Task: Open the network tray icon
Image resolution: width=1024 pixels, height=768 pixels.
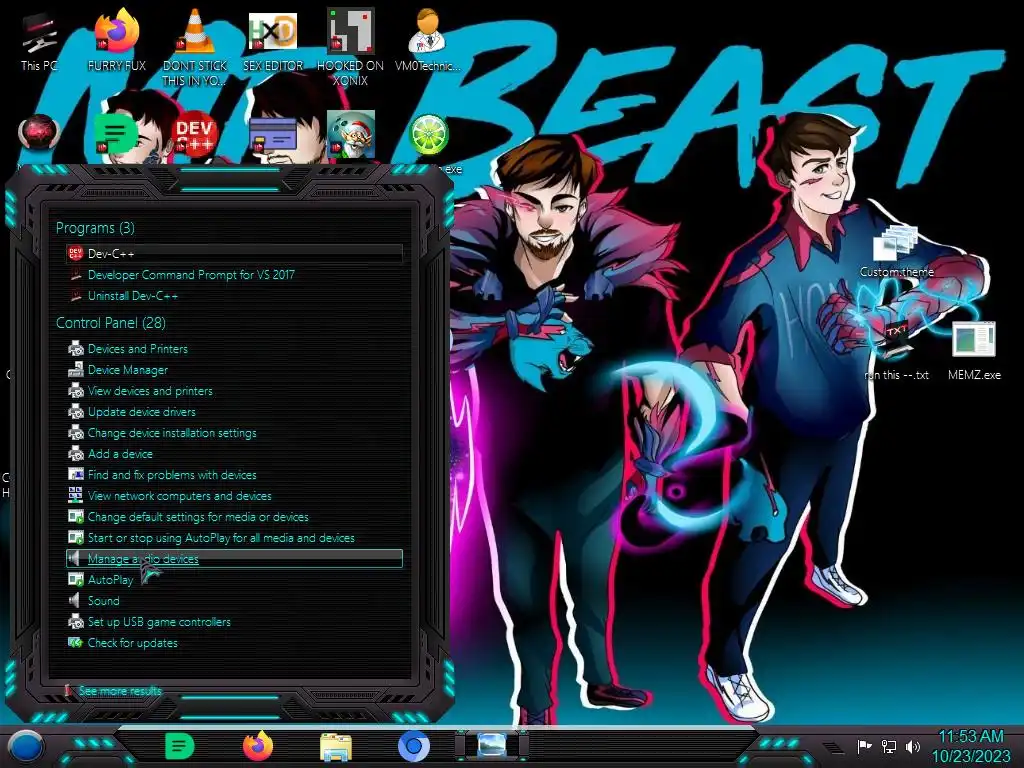Action: pyautogui.click(x=889, y=746)
